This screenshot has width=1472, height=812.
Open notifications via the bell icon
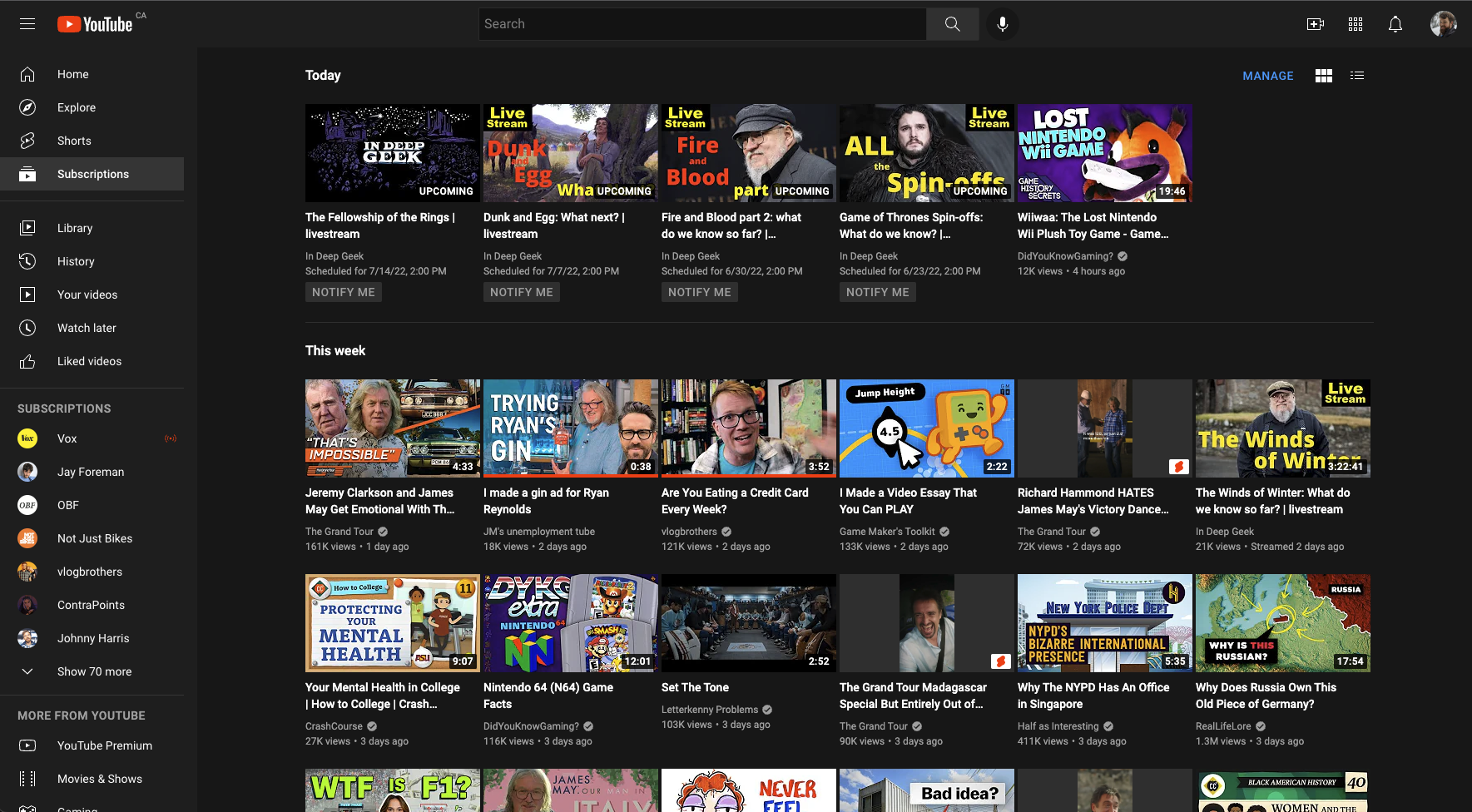coord(1395,24)
